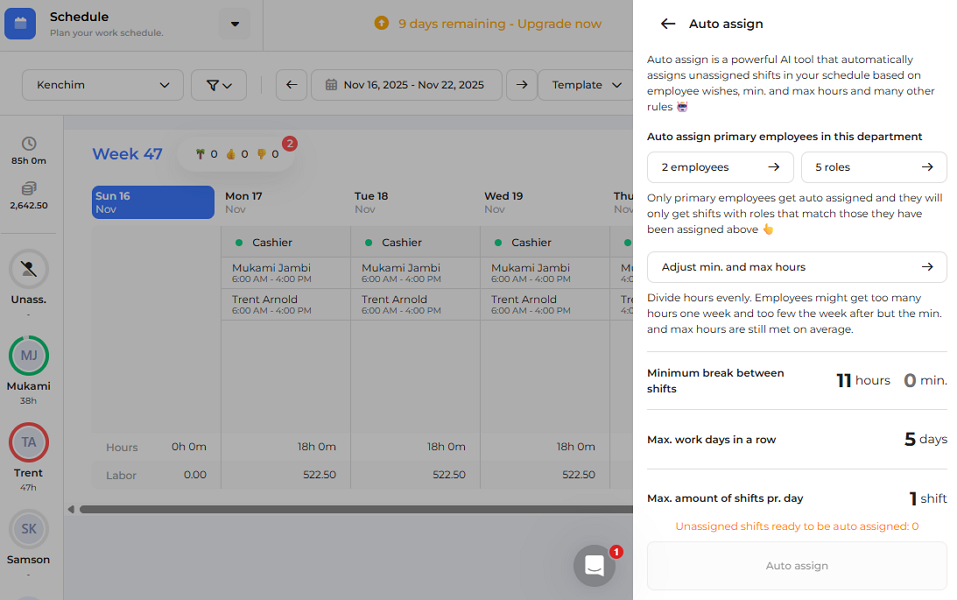
Task: Open the Schedule app logo icon
Action: click(22, 22)
